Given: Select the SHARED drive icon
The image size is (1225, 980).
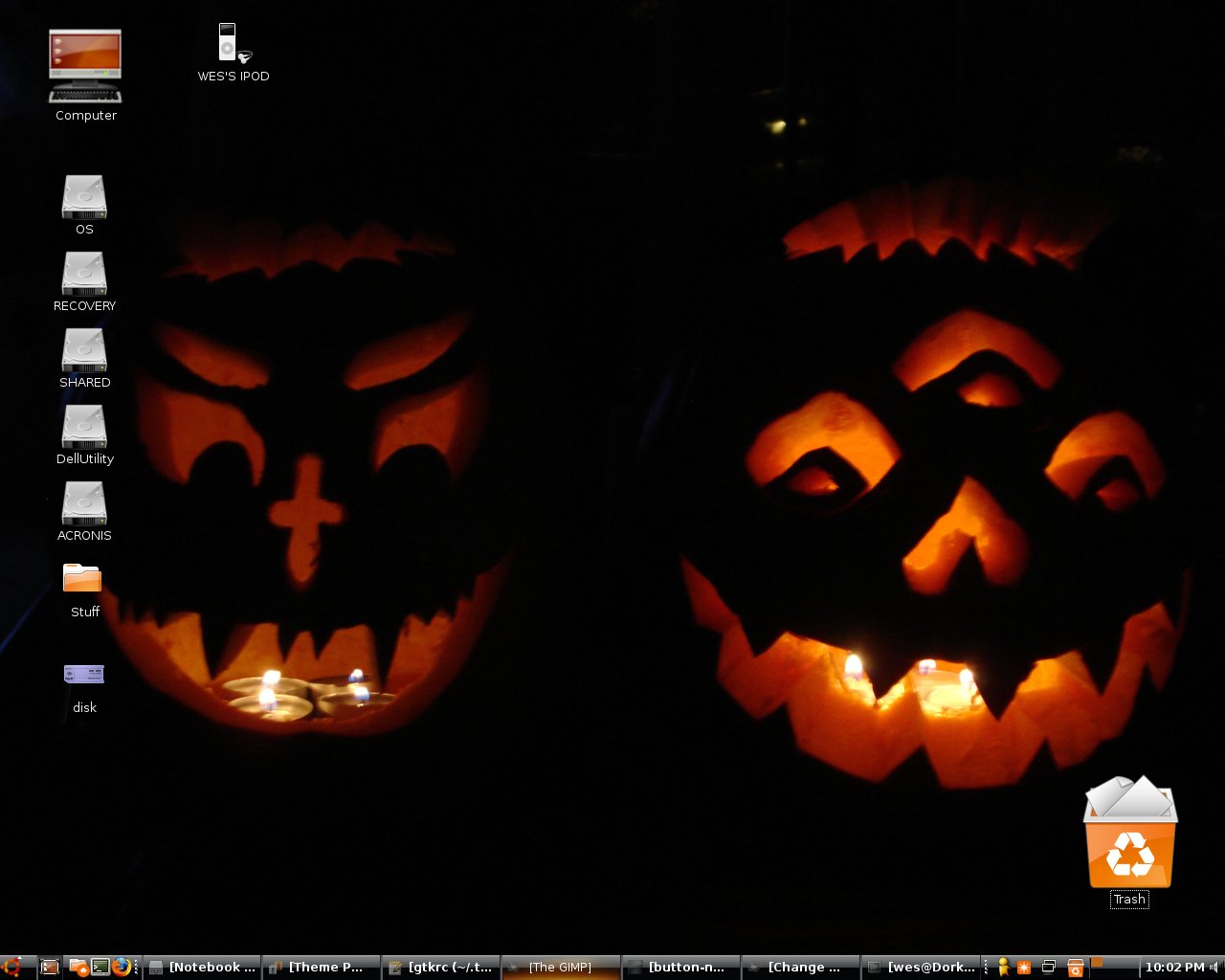Looking at the screenshot, I should tap(84, 349).
